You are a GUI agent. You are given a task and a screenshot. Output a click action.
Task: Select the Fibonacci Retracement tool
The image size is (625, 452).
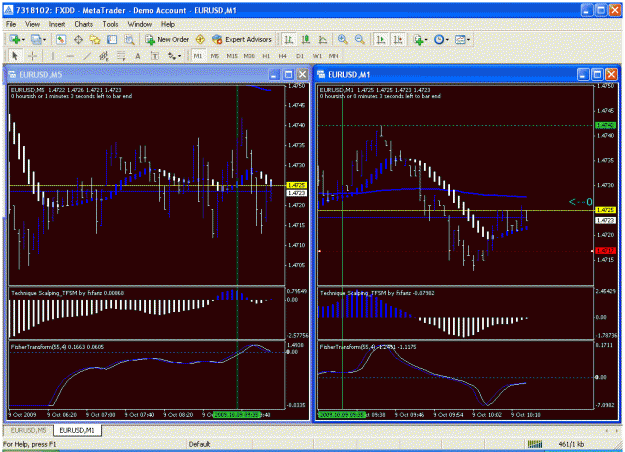click(x=121, y=56)
